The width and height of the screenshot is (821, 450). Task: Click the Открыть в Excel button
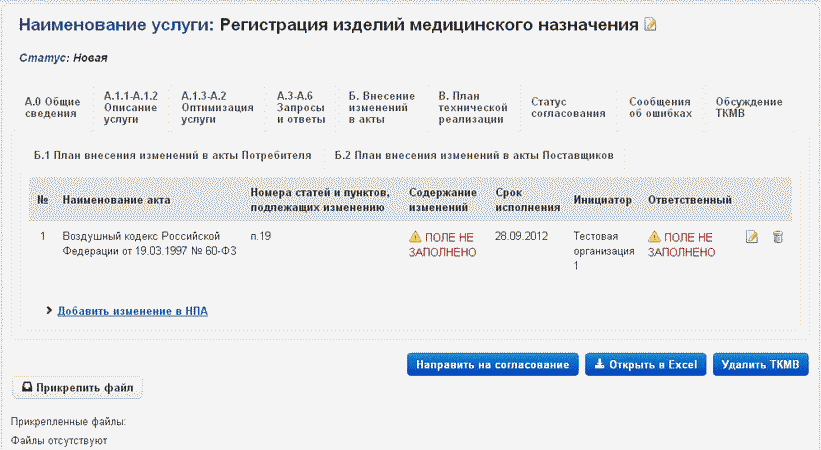(x=646, y=365)
